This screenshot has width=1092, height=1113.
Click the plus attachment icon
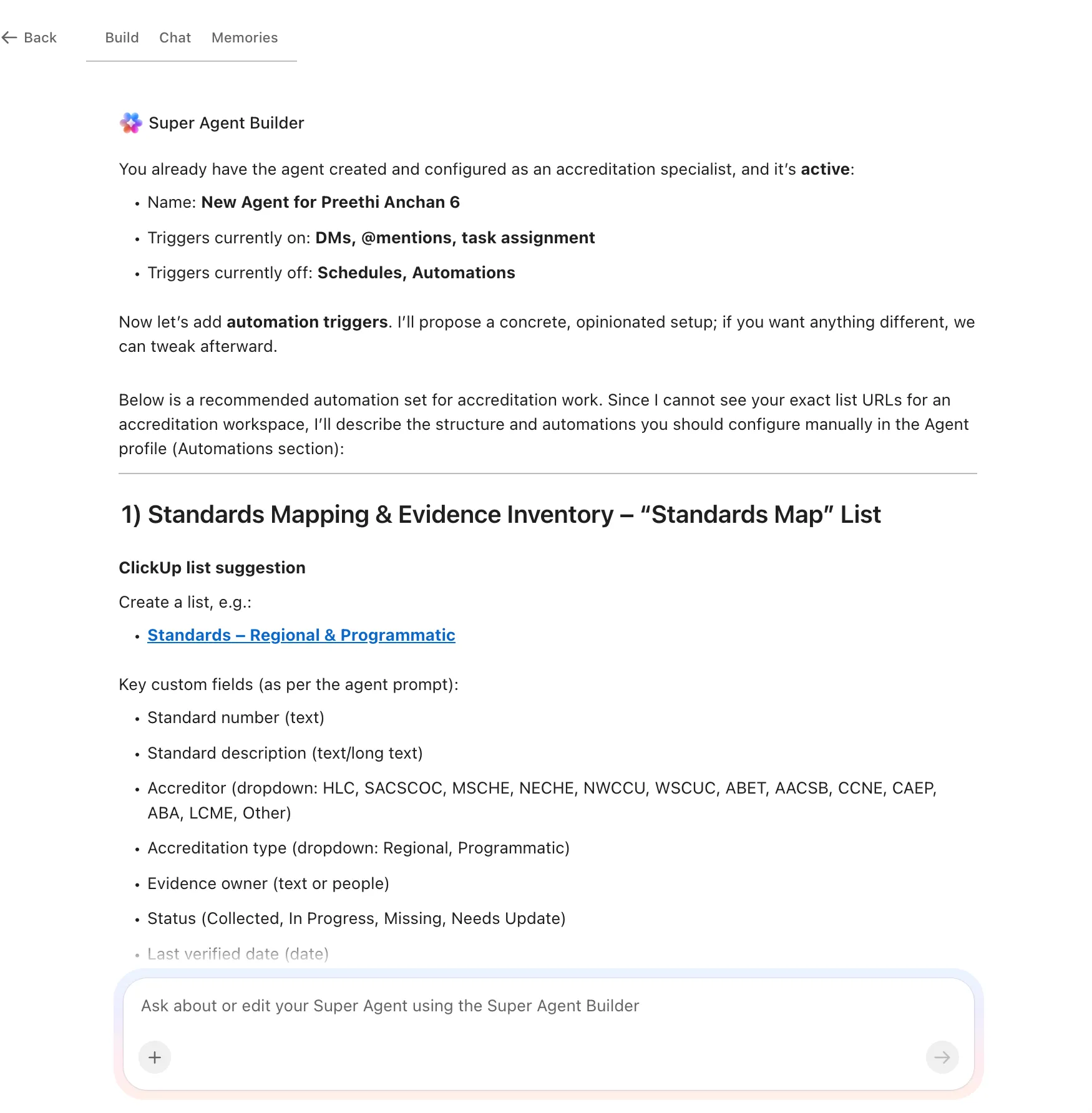155,1057
